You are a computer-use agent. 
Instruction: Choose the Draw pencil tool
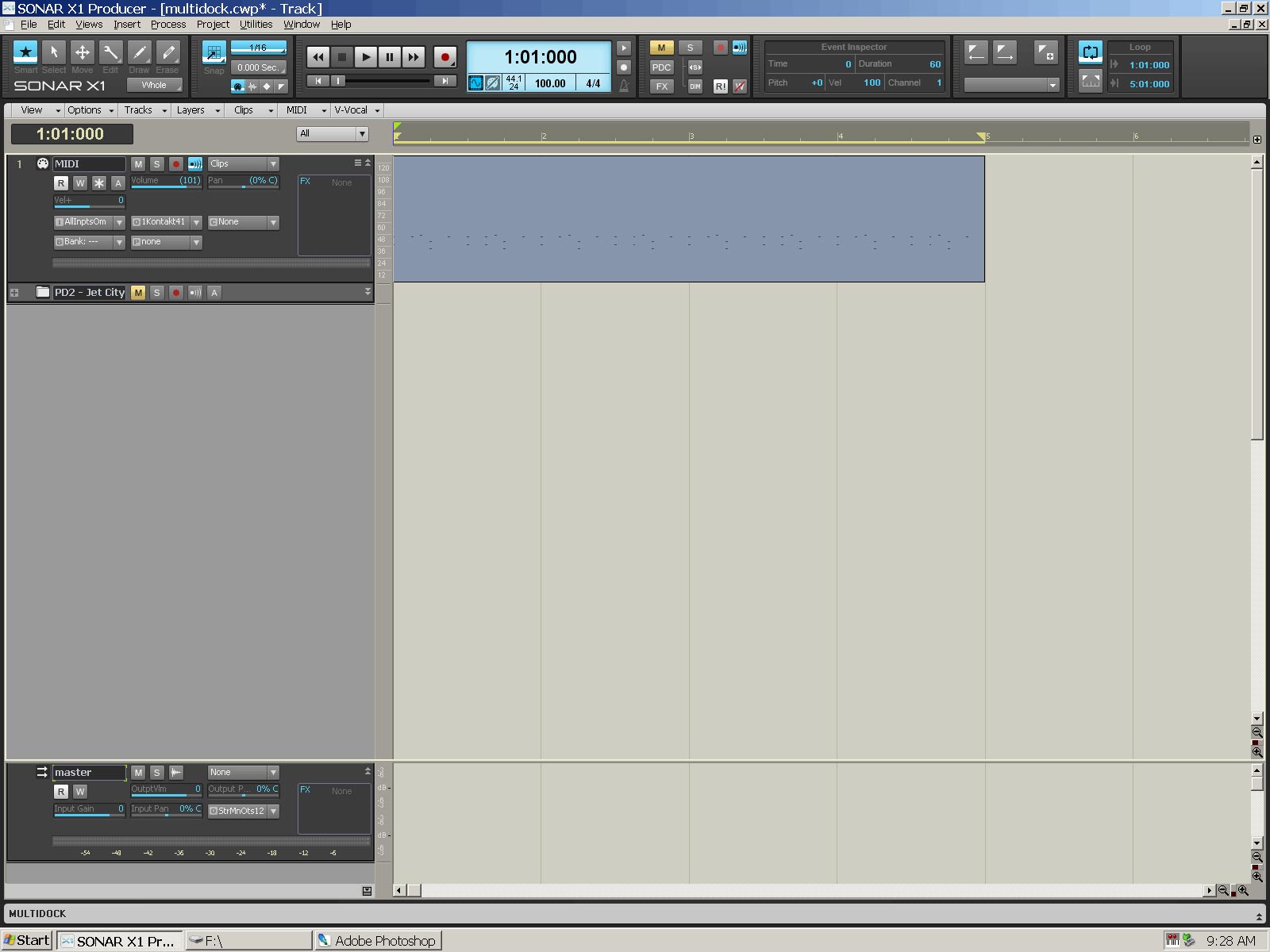(x=139, y=53)
